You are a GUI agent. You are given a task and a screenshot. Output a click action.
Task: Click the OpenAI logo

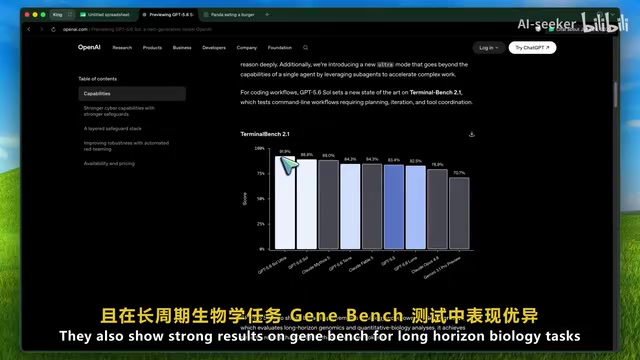[89, 47]
